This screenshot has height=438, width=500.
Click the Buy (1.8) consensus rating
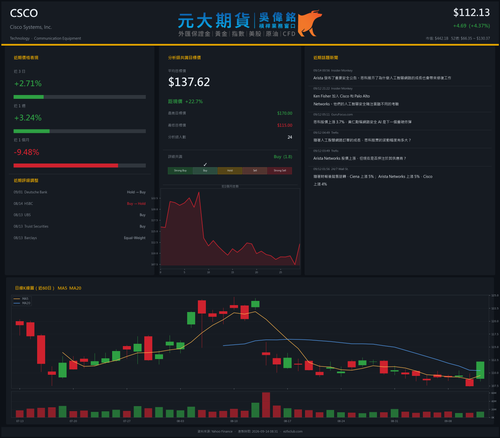point(283,157)
